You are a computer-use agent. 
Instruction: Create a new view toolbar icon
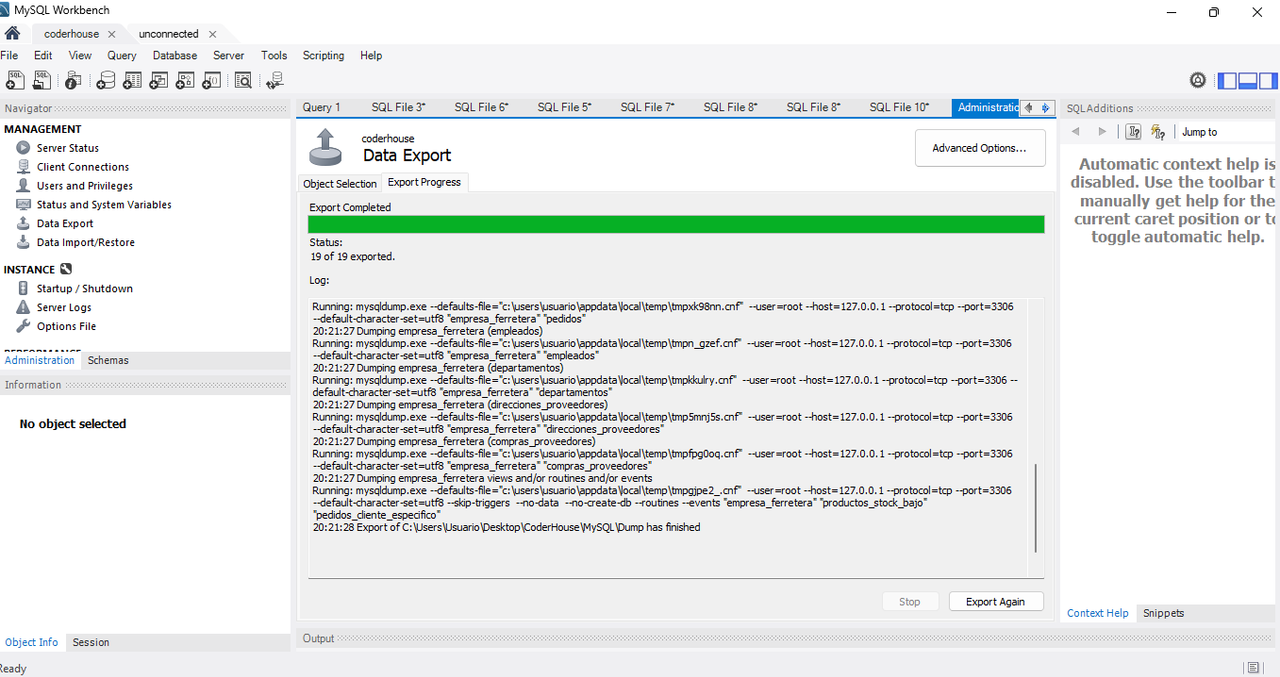coord(159,81)
